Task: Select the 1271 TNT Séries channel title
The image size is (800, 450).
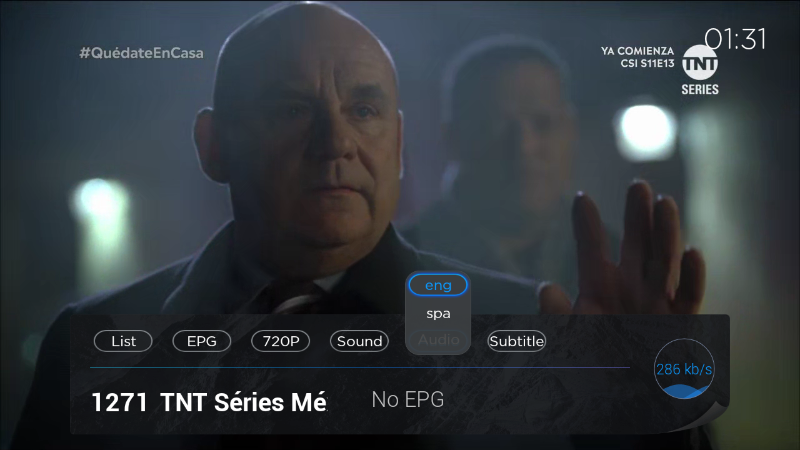Action: [209, 402]
